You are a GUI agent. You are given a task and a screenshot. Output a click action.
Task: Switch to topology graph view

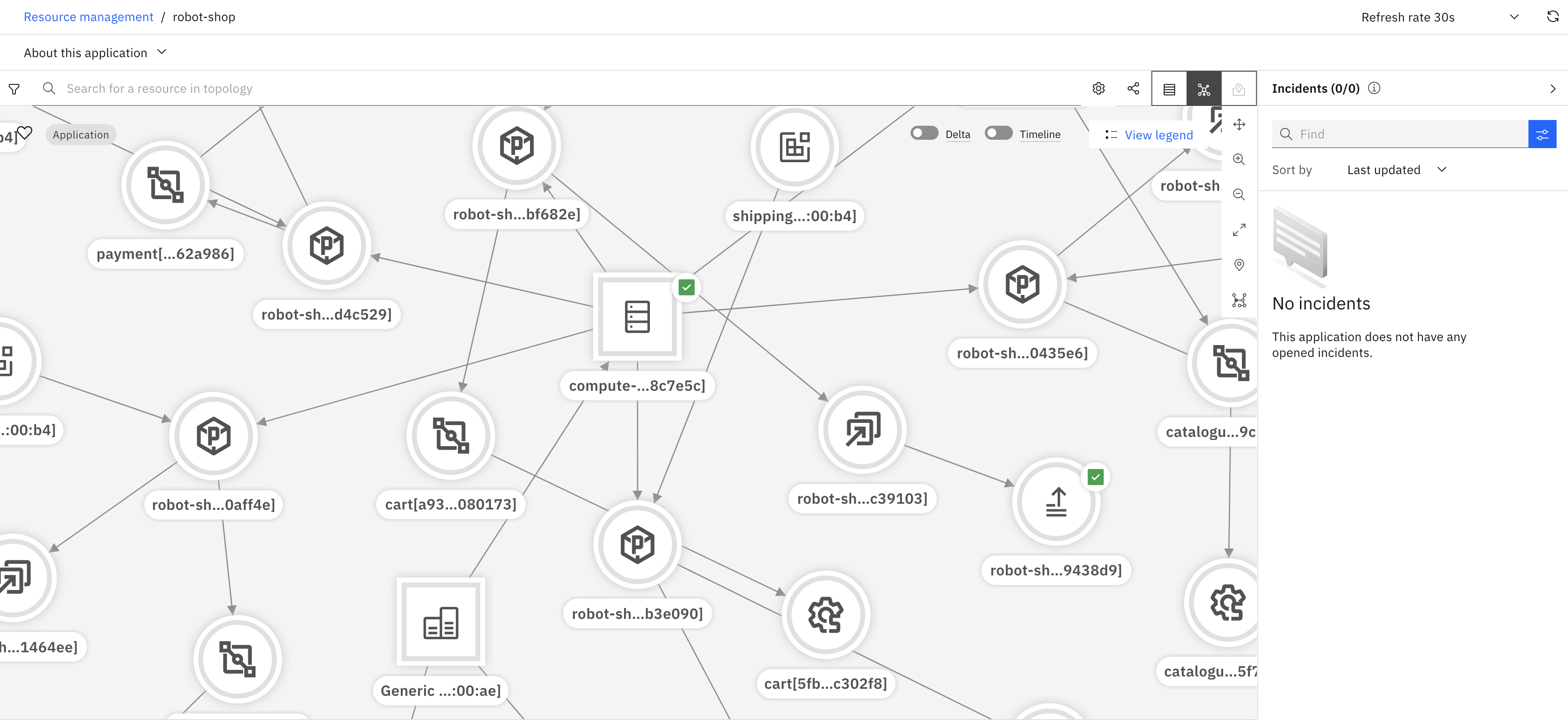(1204, 89)
